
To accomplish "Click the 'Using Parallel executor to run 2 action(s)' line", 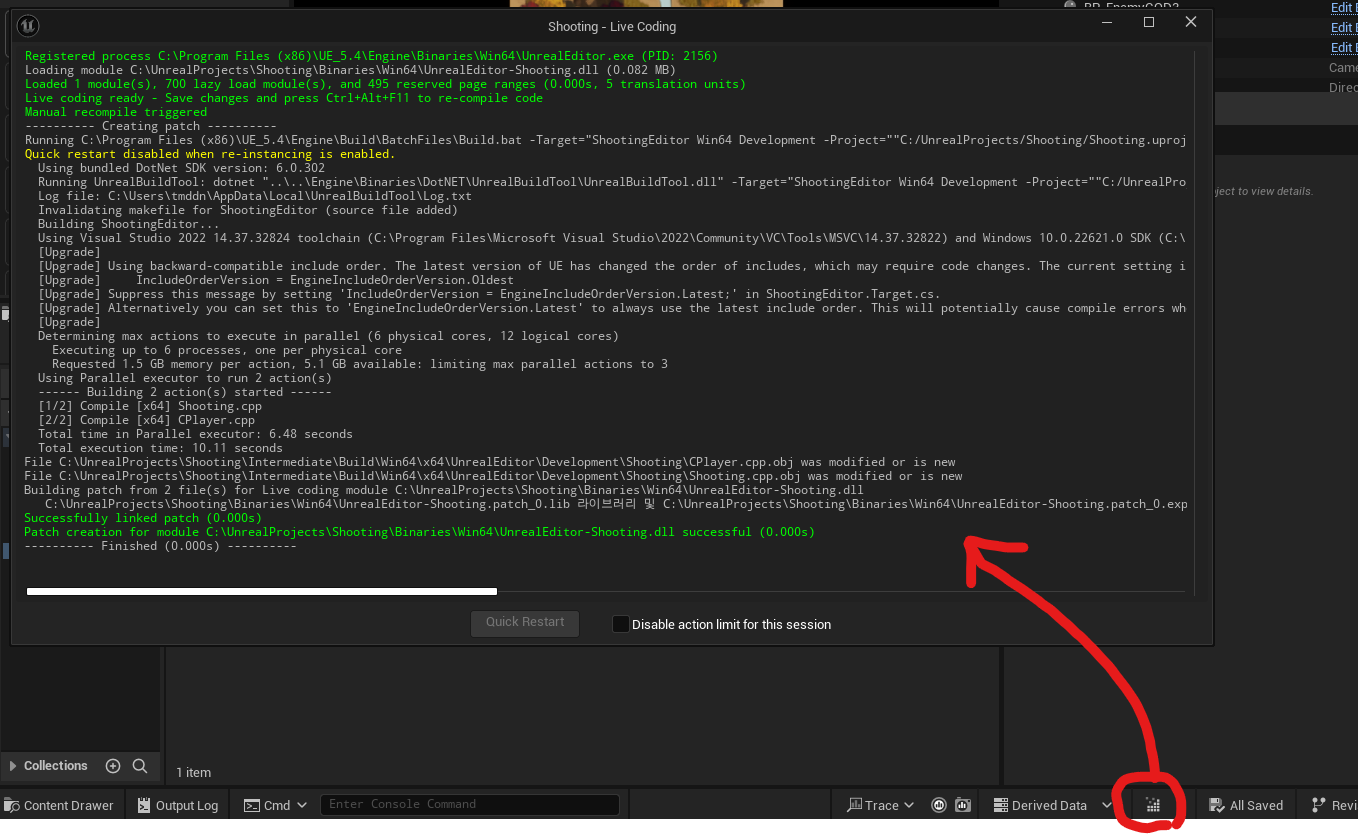I will tap(185, 378).
